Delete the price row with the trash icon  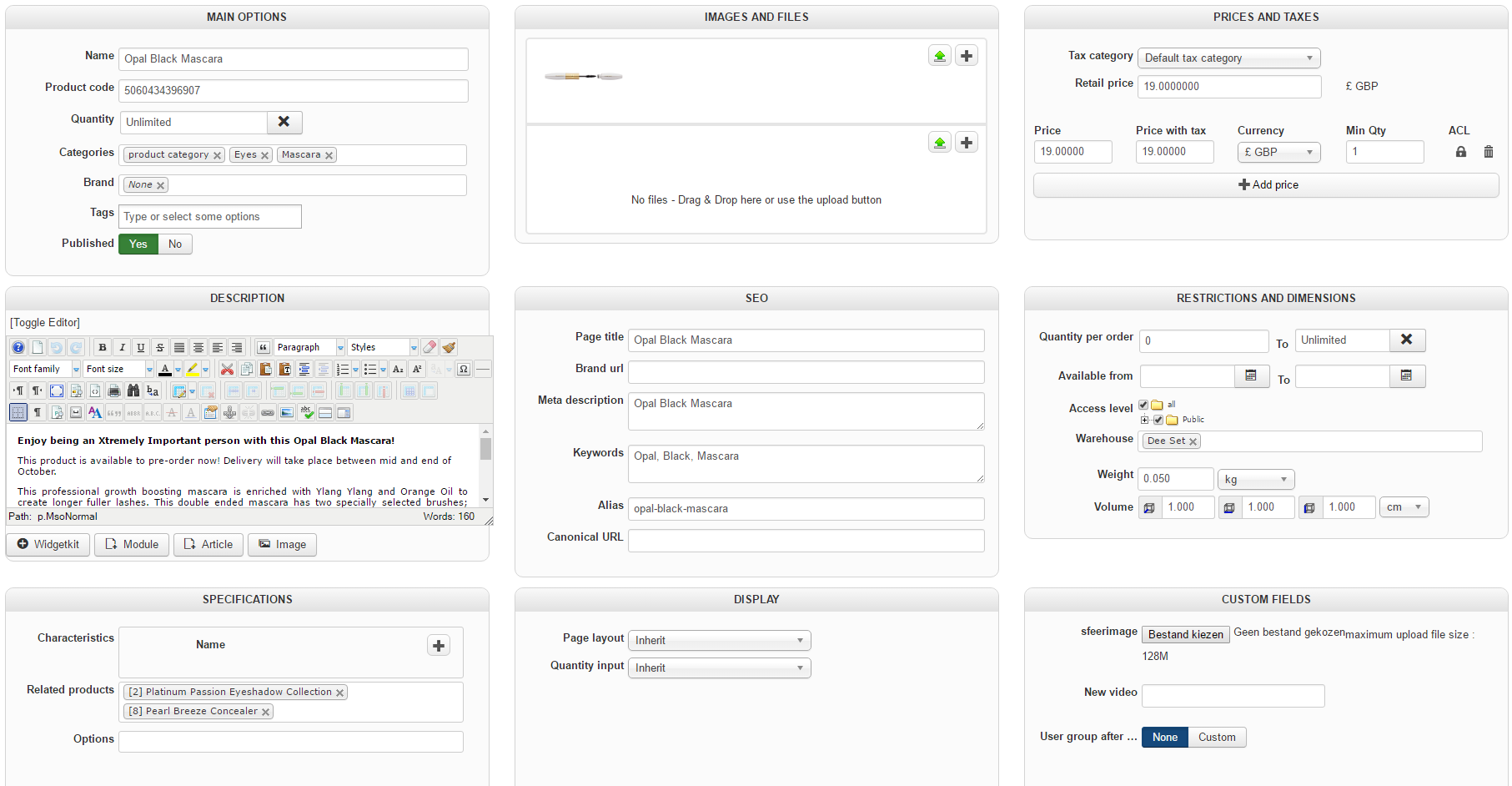point(1489,152)
